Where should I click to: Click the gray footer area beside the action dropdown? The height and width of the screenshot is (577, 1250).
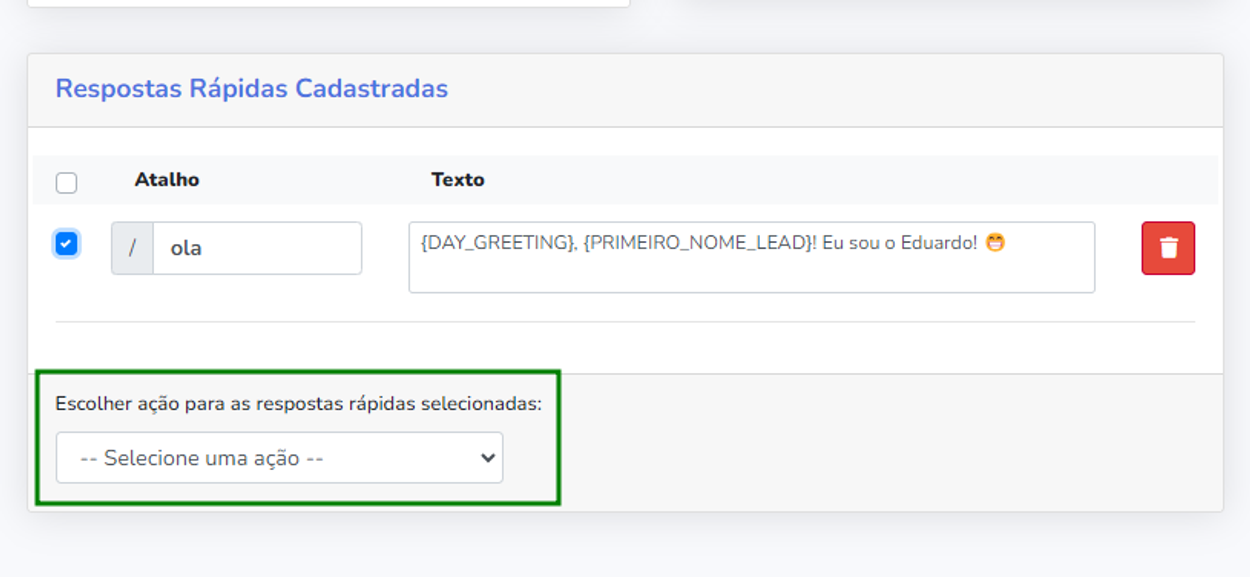coord(890,443)
